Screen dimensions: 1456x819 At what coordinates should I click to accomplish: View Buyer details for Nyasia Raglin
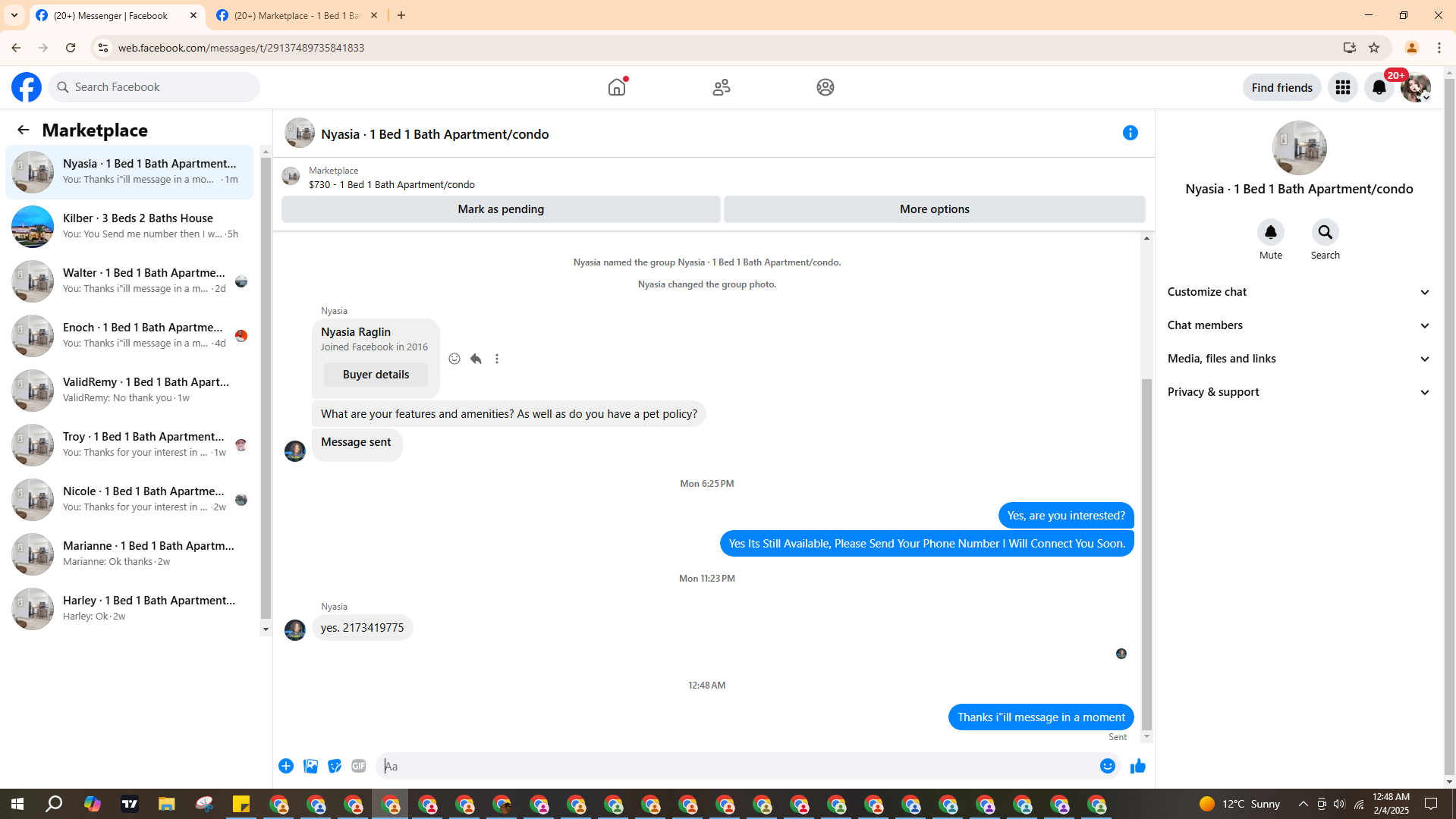point(376,375)
